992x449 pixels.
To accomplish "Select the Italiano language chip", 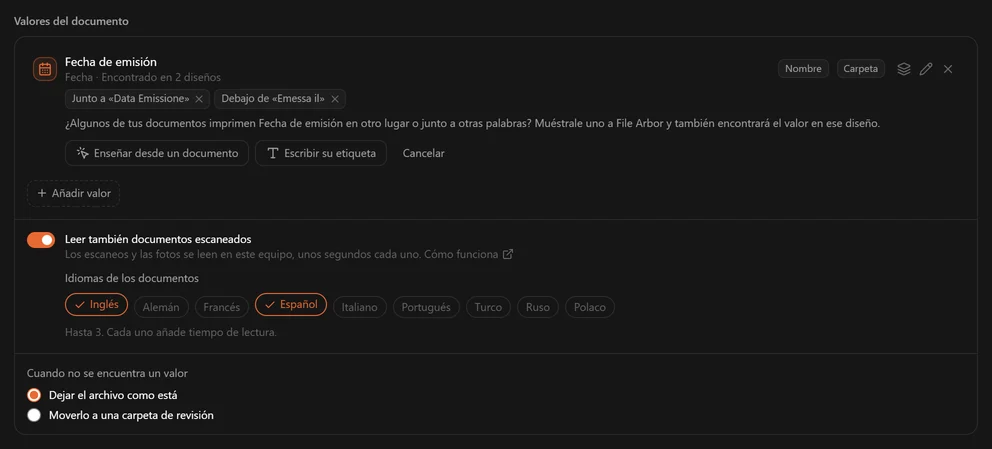I will click(x=359, y=307).
